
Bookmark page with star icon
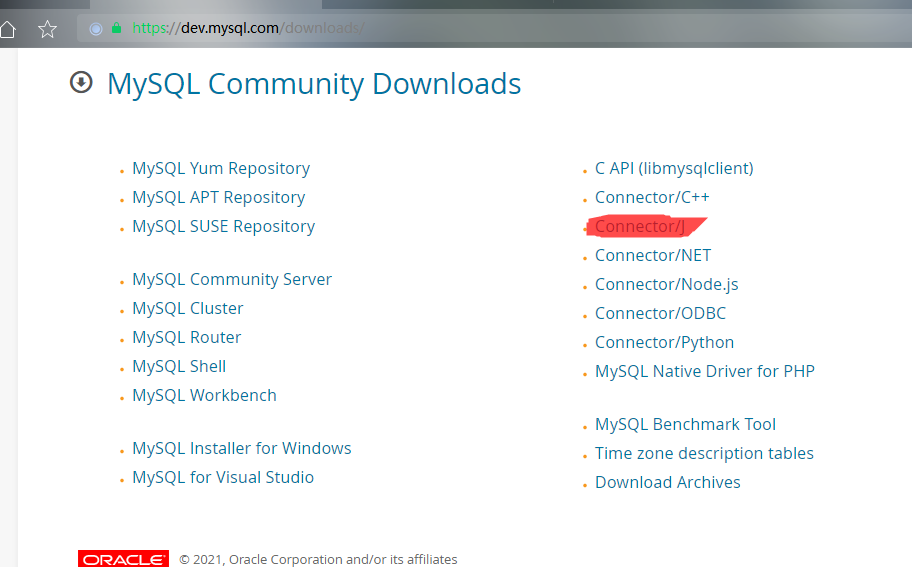47,28
